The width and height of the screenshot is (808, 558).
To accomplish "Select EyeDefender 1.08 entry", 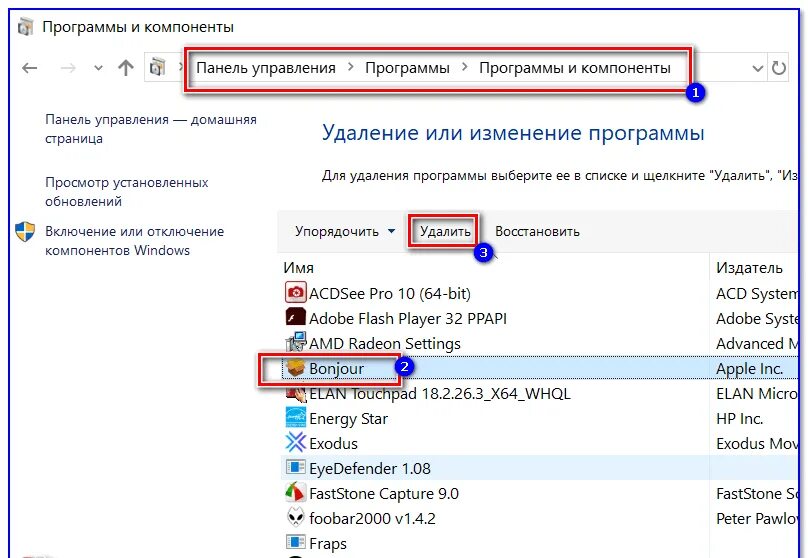I will [369, 468].
